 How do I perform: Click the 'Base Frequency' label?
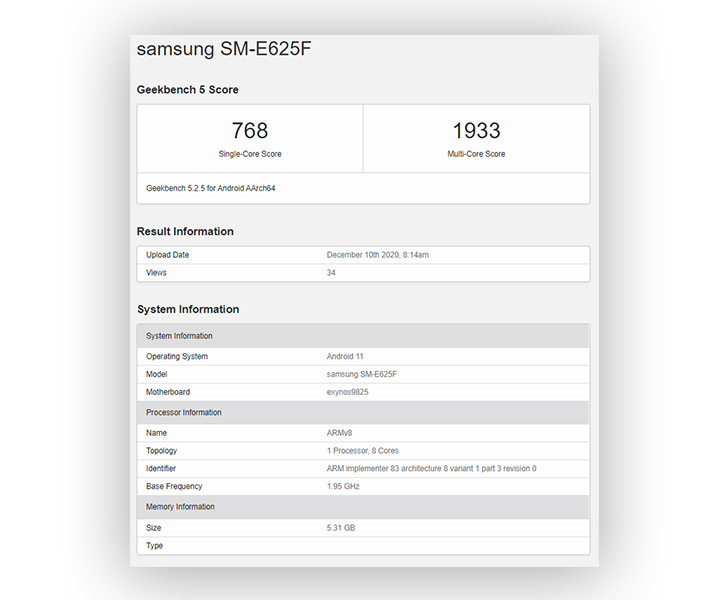pos(174,486)
